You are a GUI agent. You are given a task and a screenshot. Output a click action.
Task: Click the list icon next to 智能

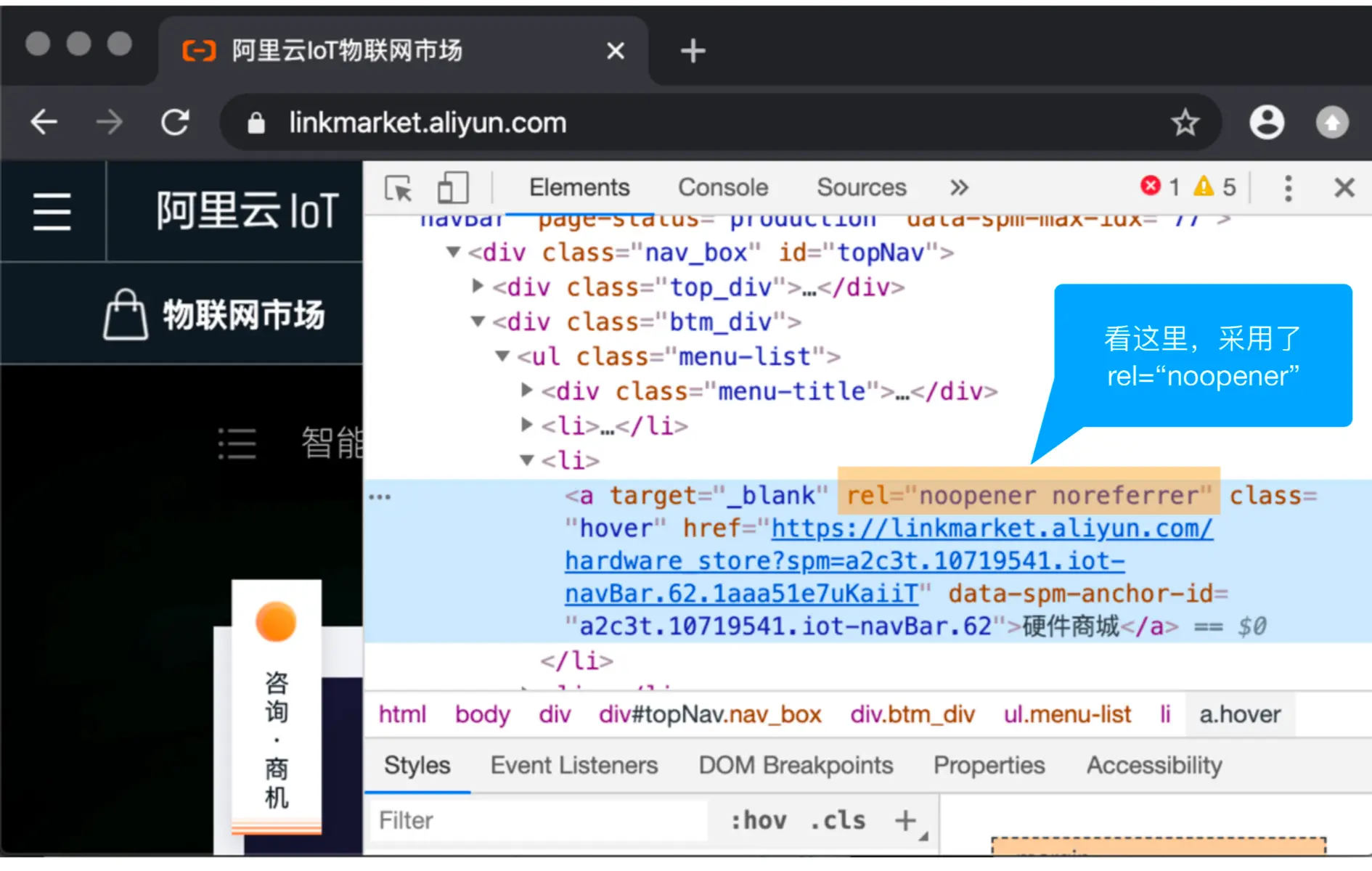tap(237, 443)
